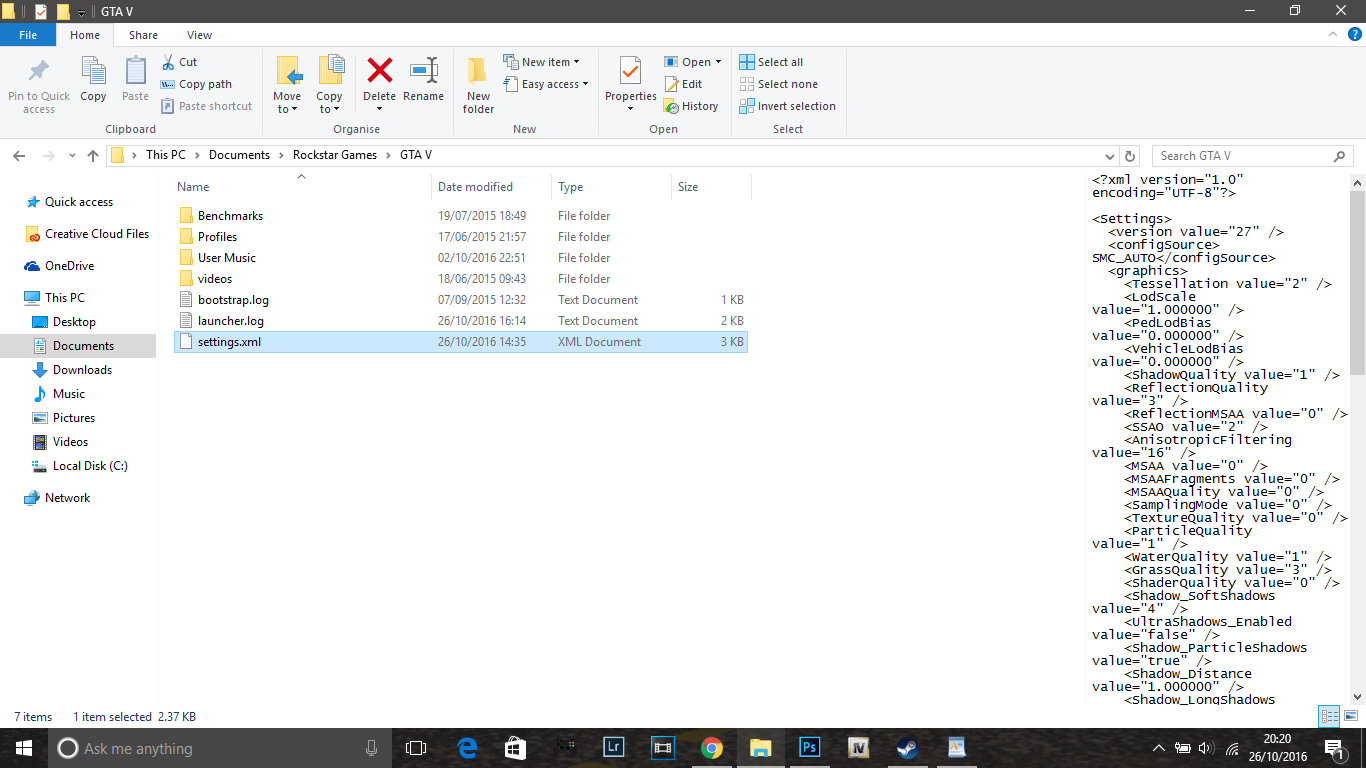Select all items in the folder
Image resolution: width=1366 pixels, height=768 pixels.
coord(772,62)
